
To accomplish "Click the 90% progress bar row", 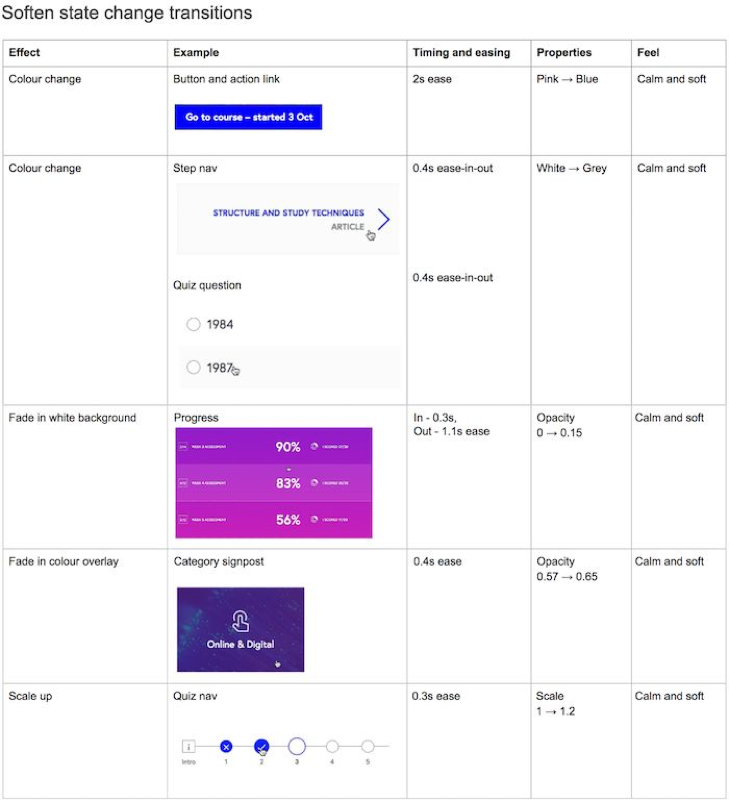I will click(x=274, y=446).
